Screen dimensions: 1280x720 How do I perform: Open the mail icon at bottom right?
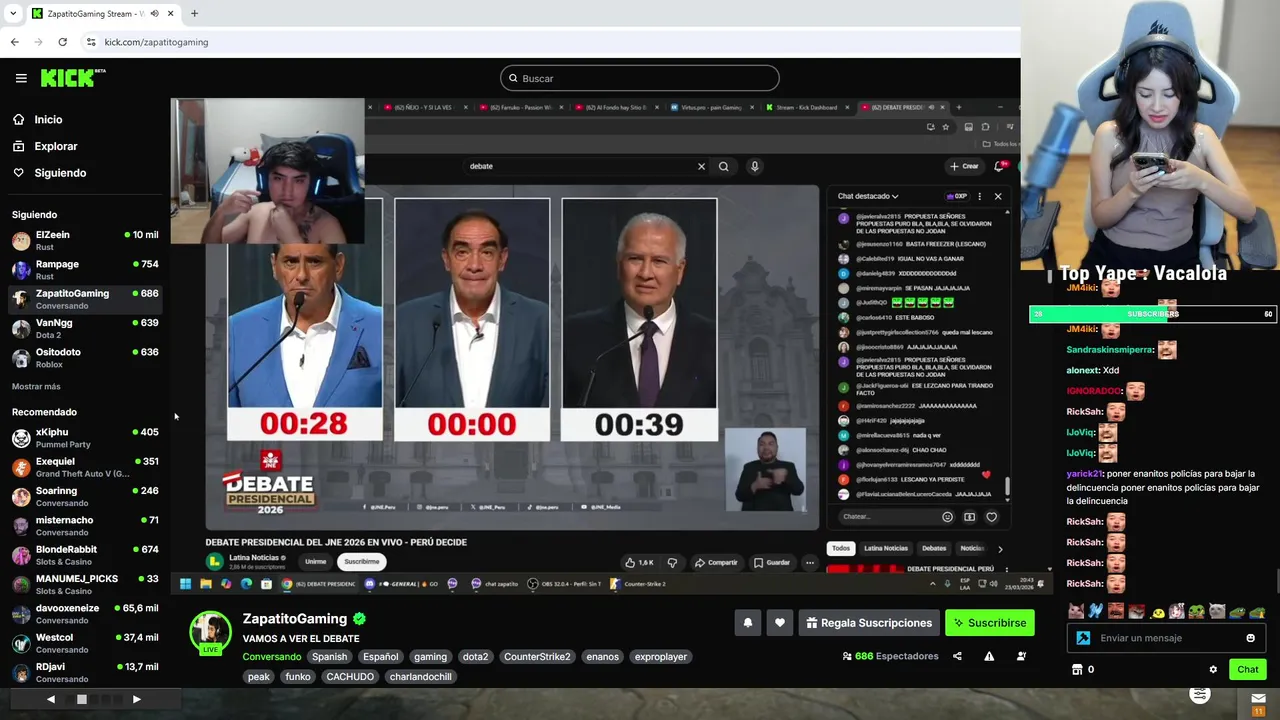1258,699
